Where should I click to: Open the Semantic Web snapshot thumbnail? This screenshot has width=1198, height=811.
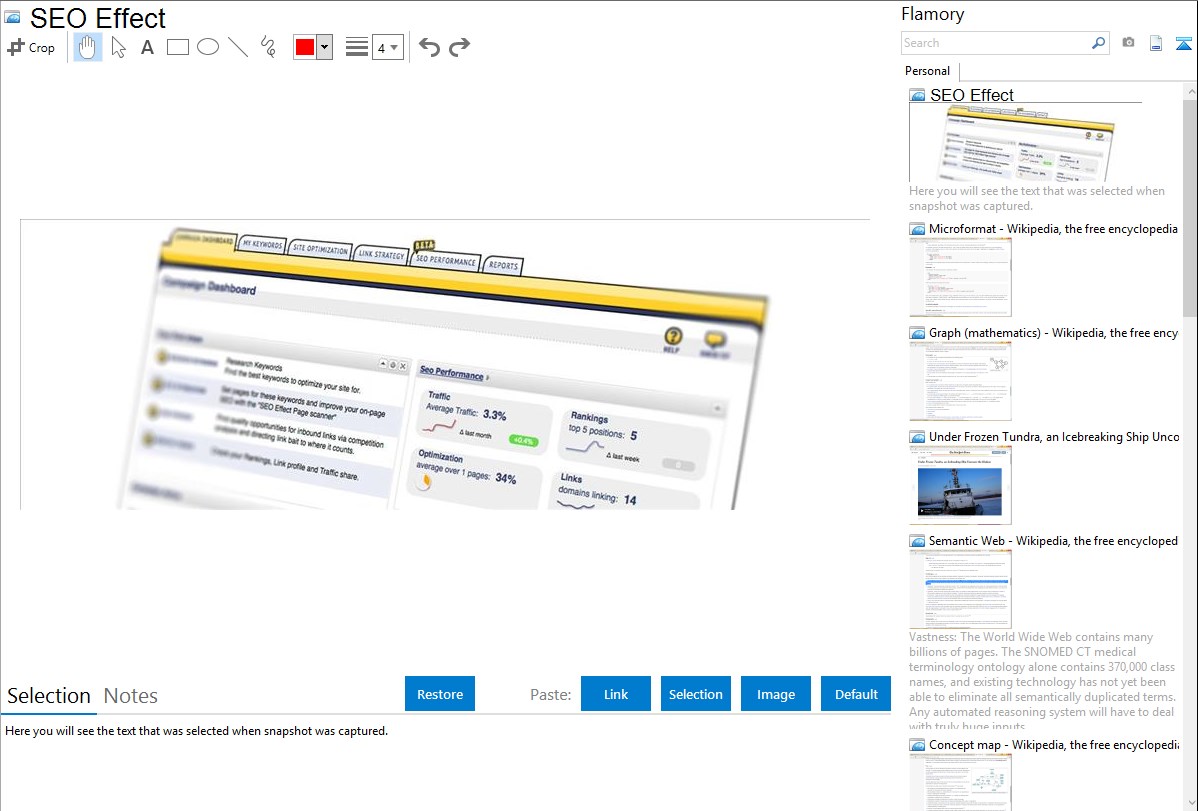click(x=960, y=588)
